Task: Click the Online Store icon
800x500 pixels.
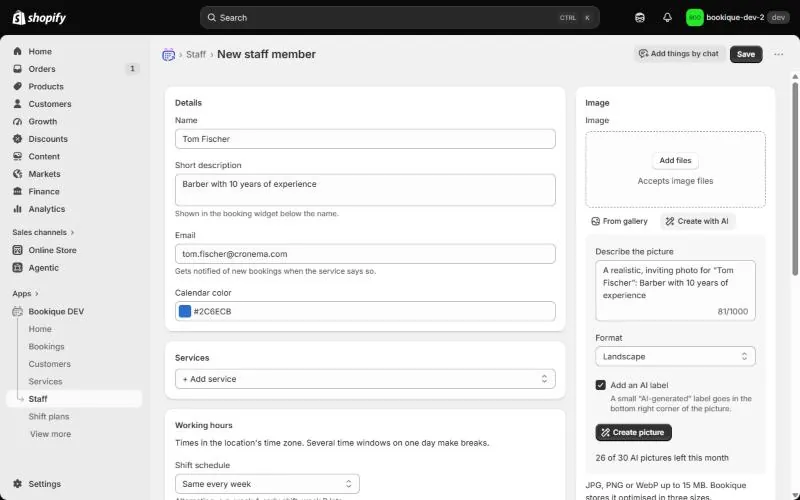Action: click(18, 250)
